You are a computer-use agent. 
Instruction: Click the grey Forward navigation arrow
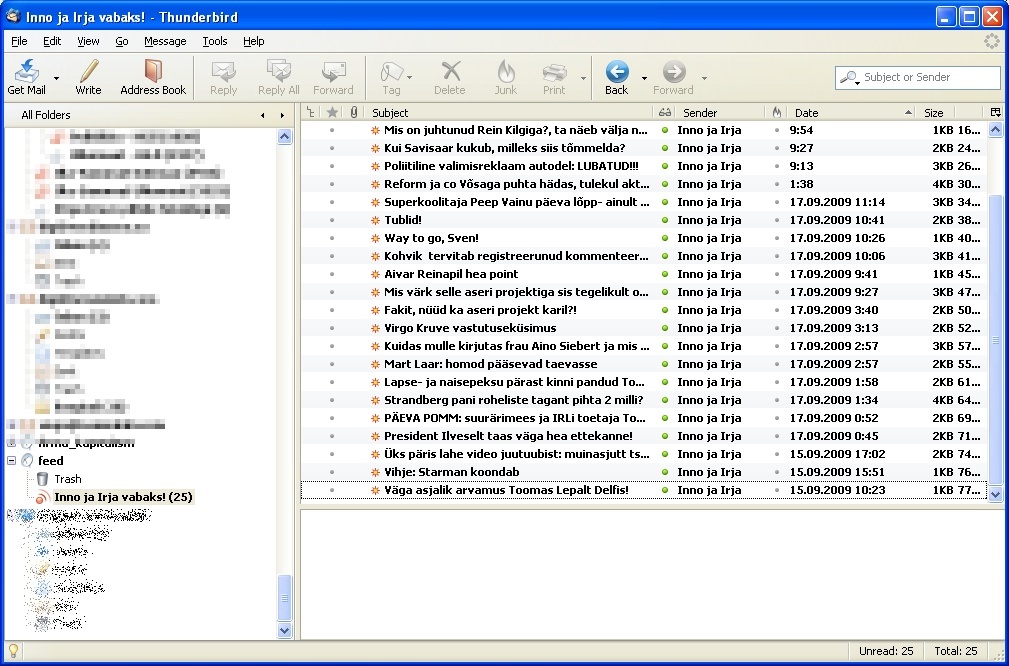(x=674, y=71)
